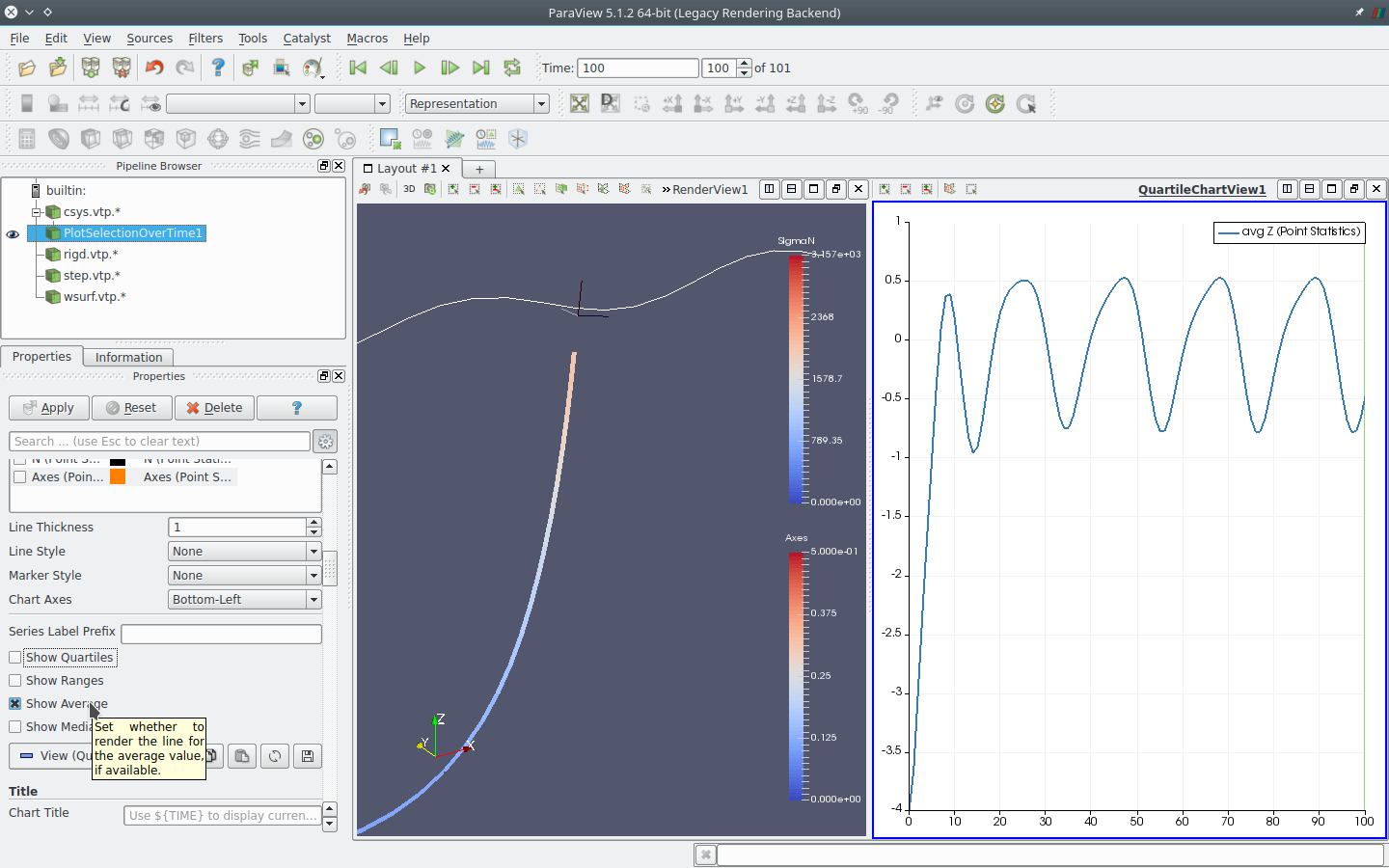
Task: Enable Show Ranges checkbox
Action: pyautogui.click(x=14, y=681)
